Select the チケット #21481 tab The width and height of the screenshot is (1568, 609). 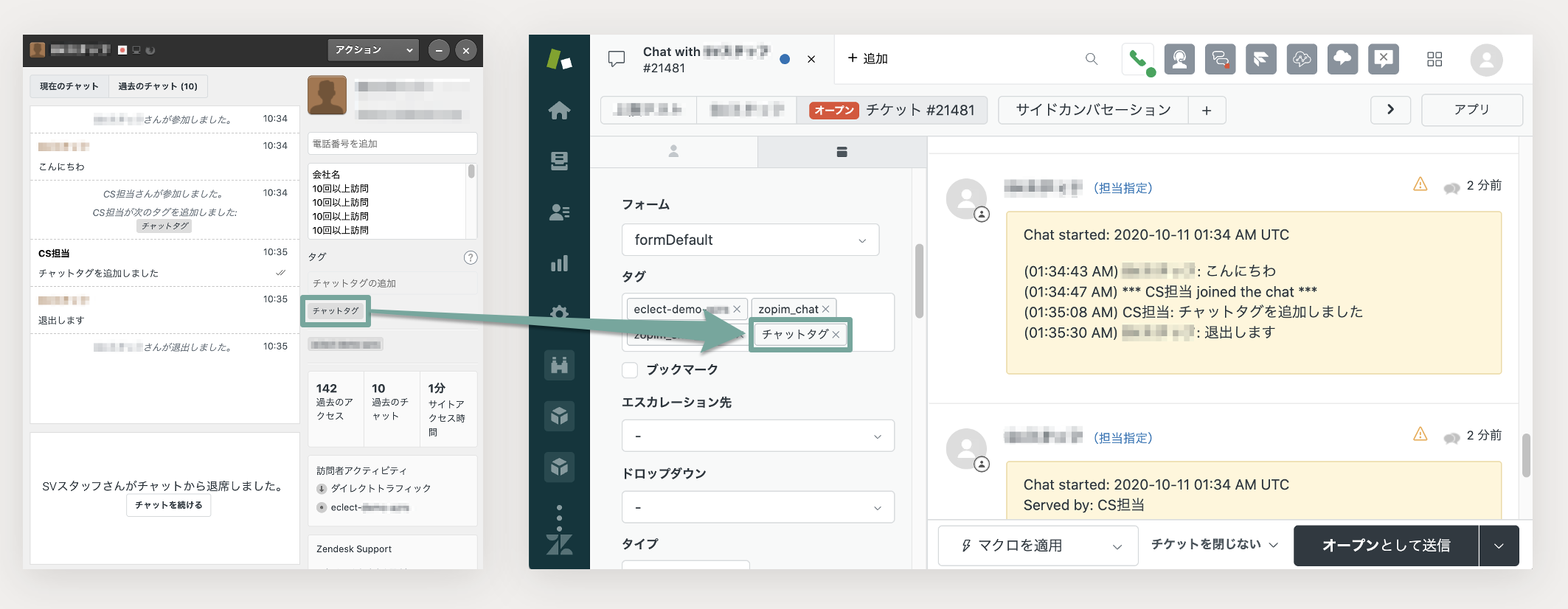pos(892,110)
